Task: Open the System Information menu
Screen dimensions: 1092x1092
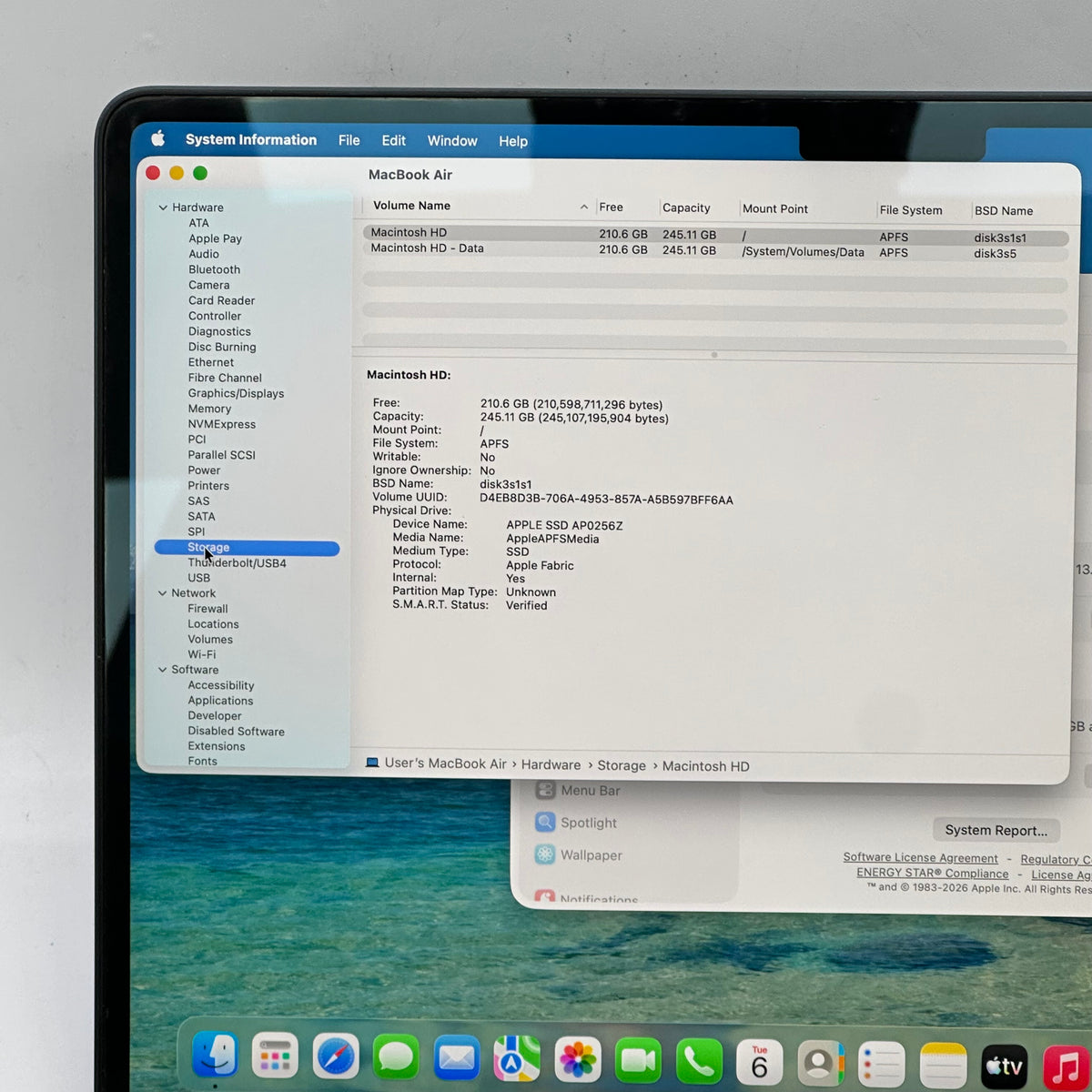Action: [251, 139]
